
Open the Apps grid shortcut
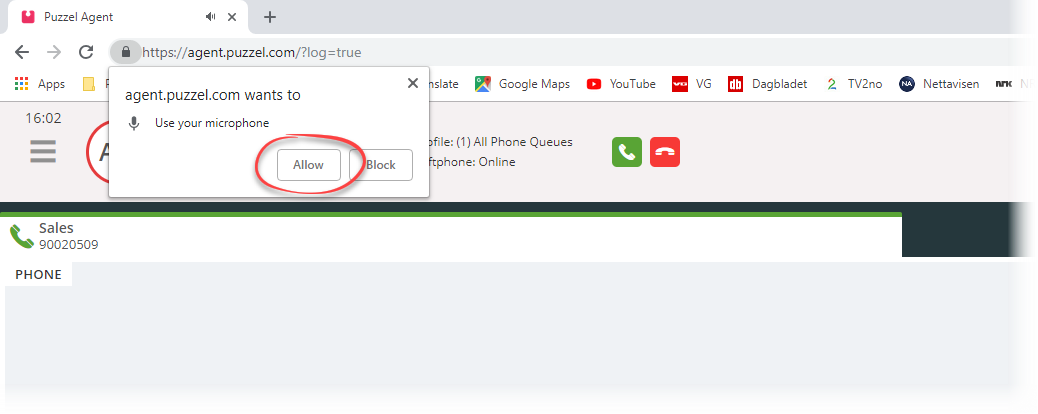coord(40,84)
